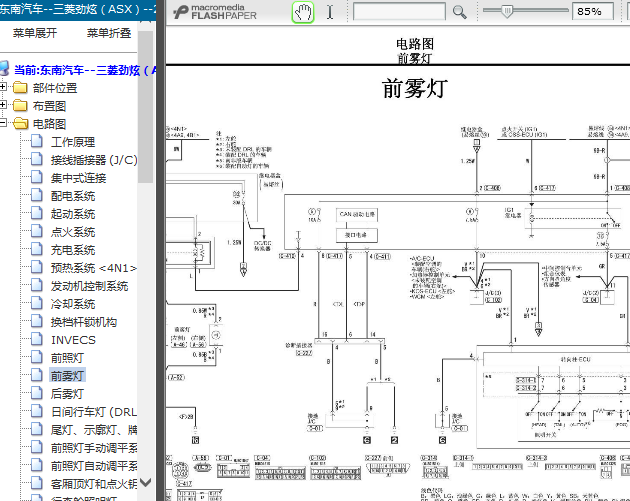Open the 日间行车灯 (DRL page
Image resolution: width=630 pixels, height=501 pixels.
pyautogui.click(x=94, y=412)
